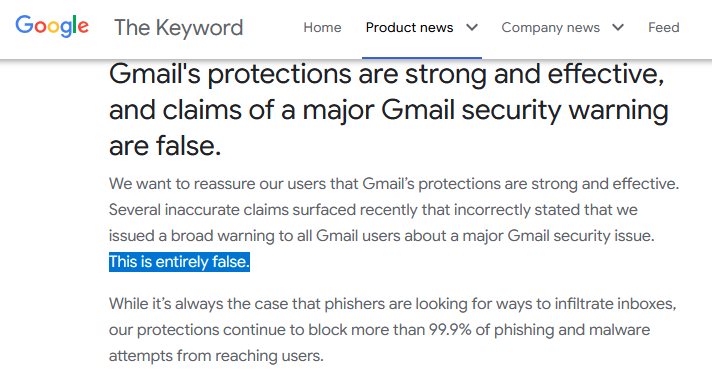Viewport: 712px width, 373px height.
Task: Click the headline word 'Gmail's'
Action: 154,74
